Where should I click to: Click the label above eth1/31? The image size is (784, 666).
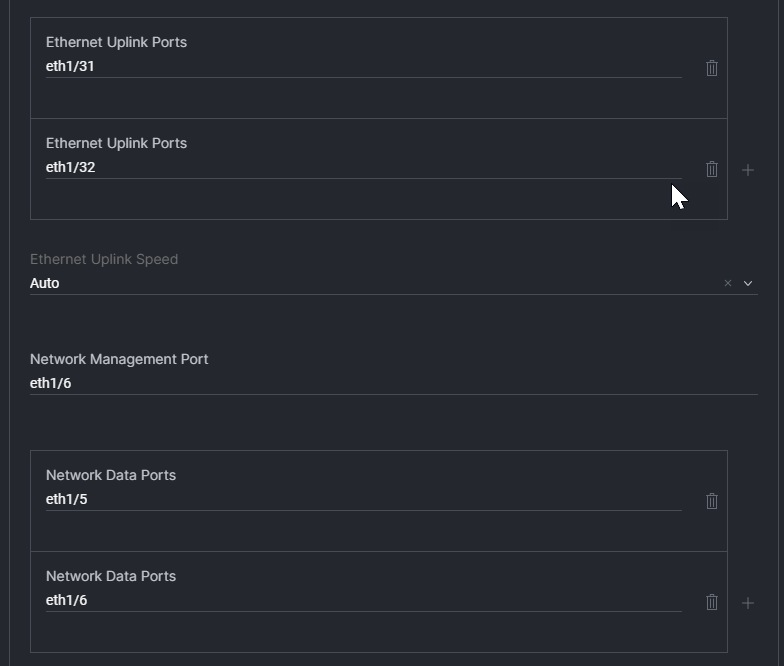pos(116,42)
